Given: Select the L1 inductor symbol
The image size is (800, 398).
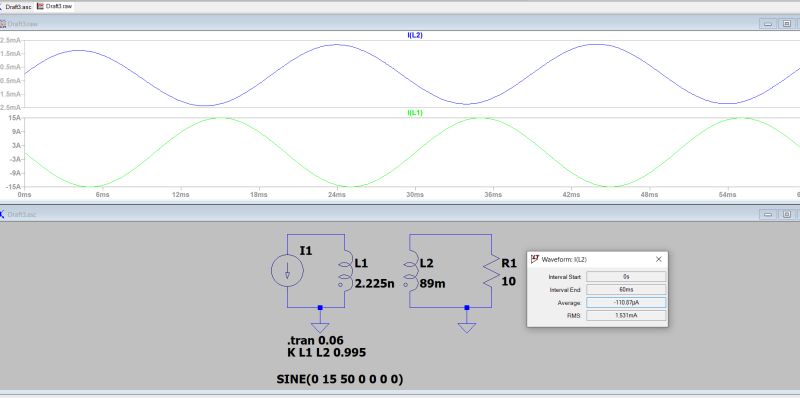Looking at the screenshot, I should (345, 271).
